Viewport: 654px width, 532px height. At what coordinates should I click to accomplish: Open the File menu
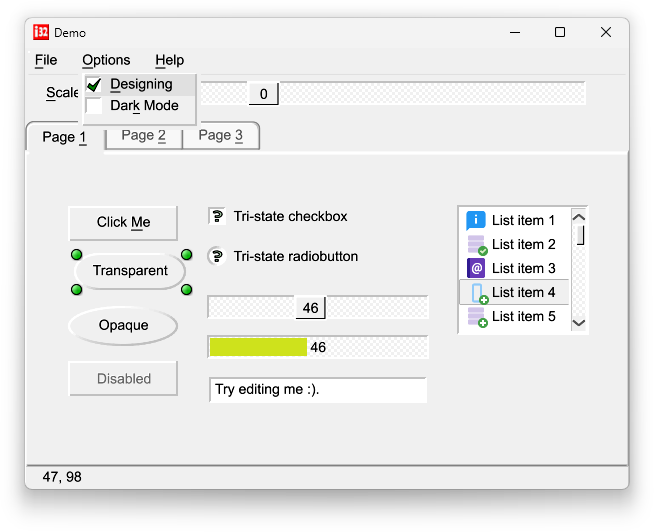(x=46, y=60)
